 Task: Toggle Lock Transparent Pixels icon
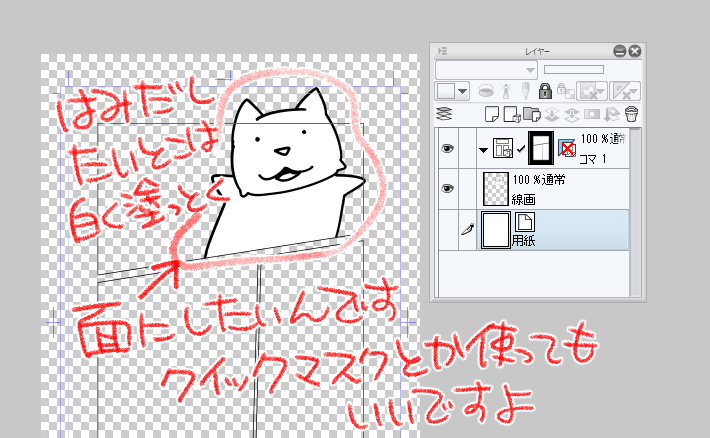[565, 91]
